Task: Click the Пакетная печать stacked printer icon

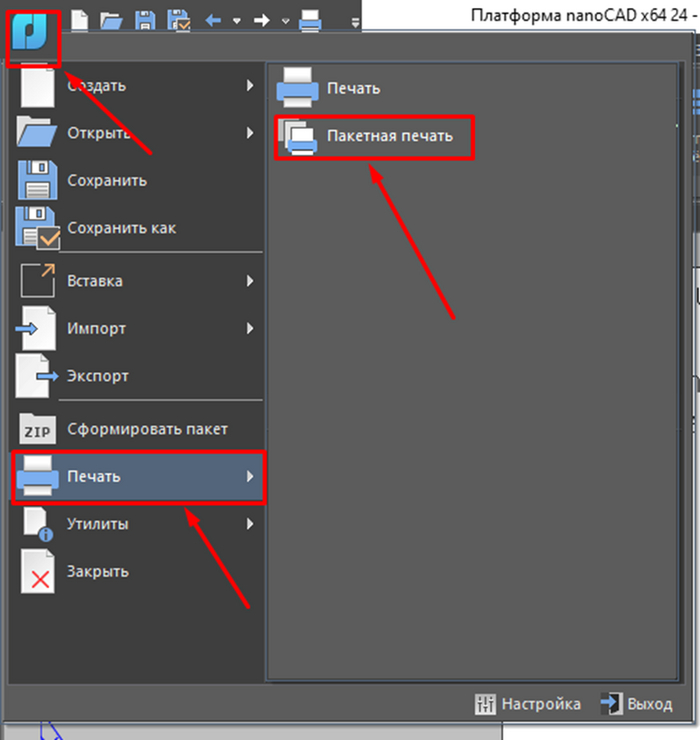Action: 297,136
